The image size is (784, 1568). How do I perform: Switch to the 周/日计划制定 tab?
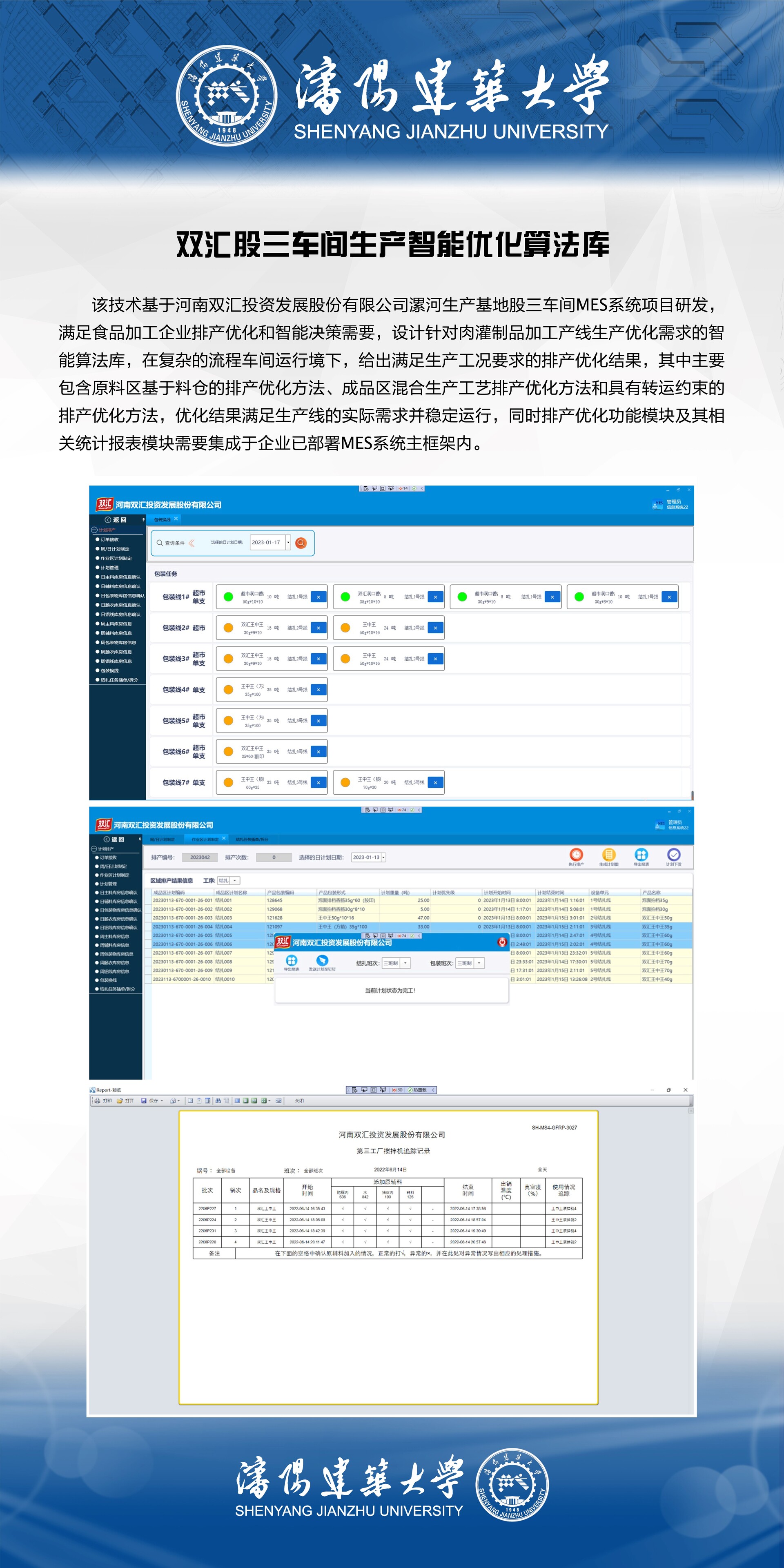(162, 839)
